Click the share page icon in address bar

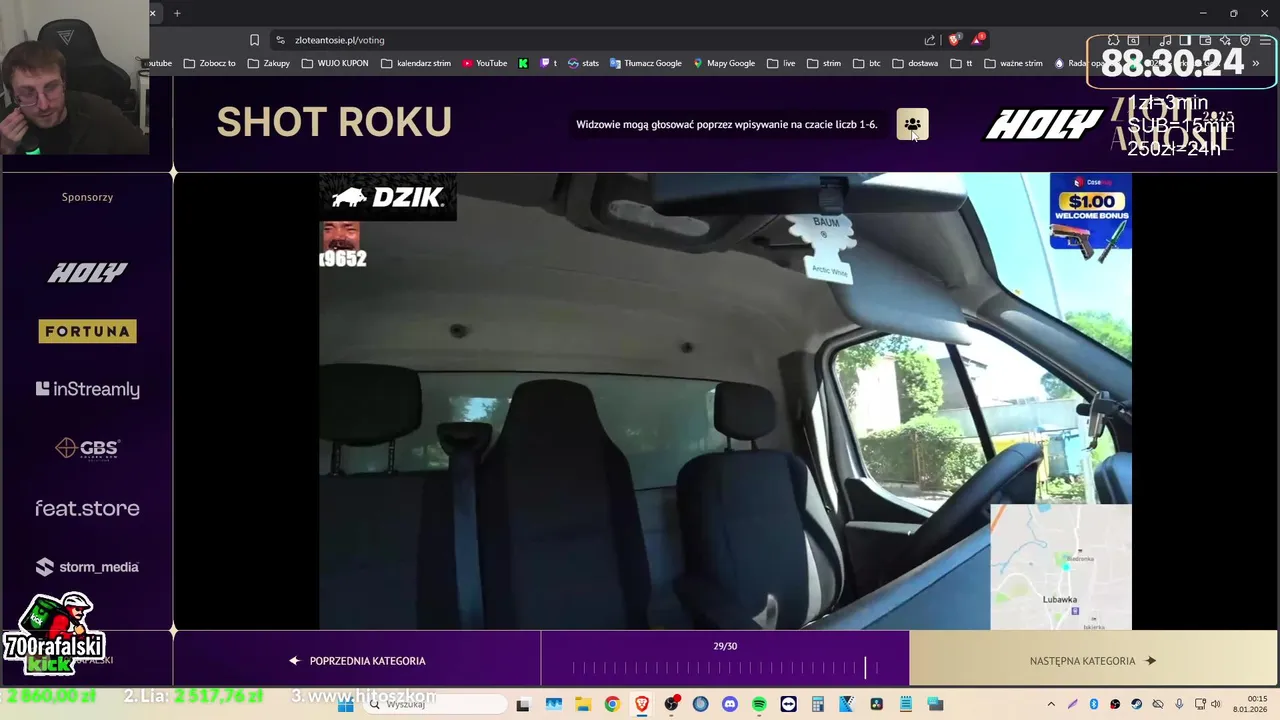[x=930, y=40]
